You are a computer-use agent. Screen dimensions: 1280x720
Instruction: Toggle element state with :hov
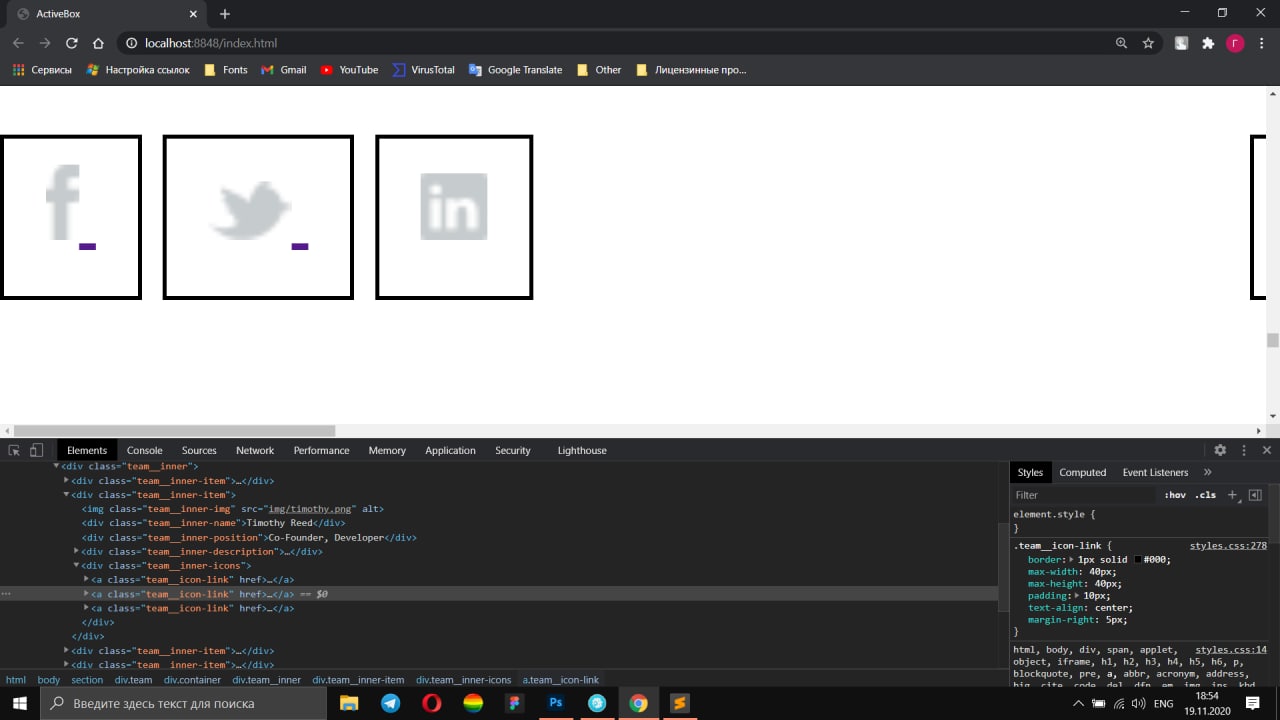click(1175, 495)
